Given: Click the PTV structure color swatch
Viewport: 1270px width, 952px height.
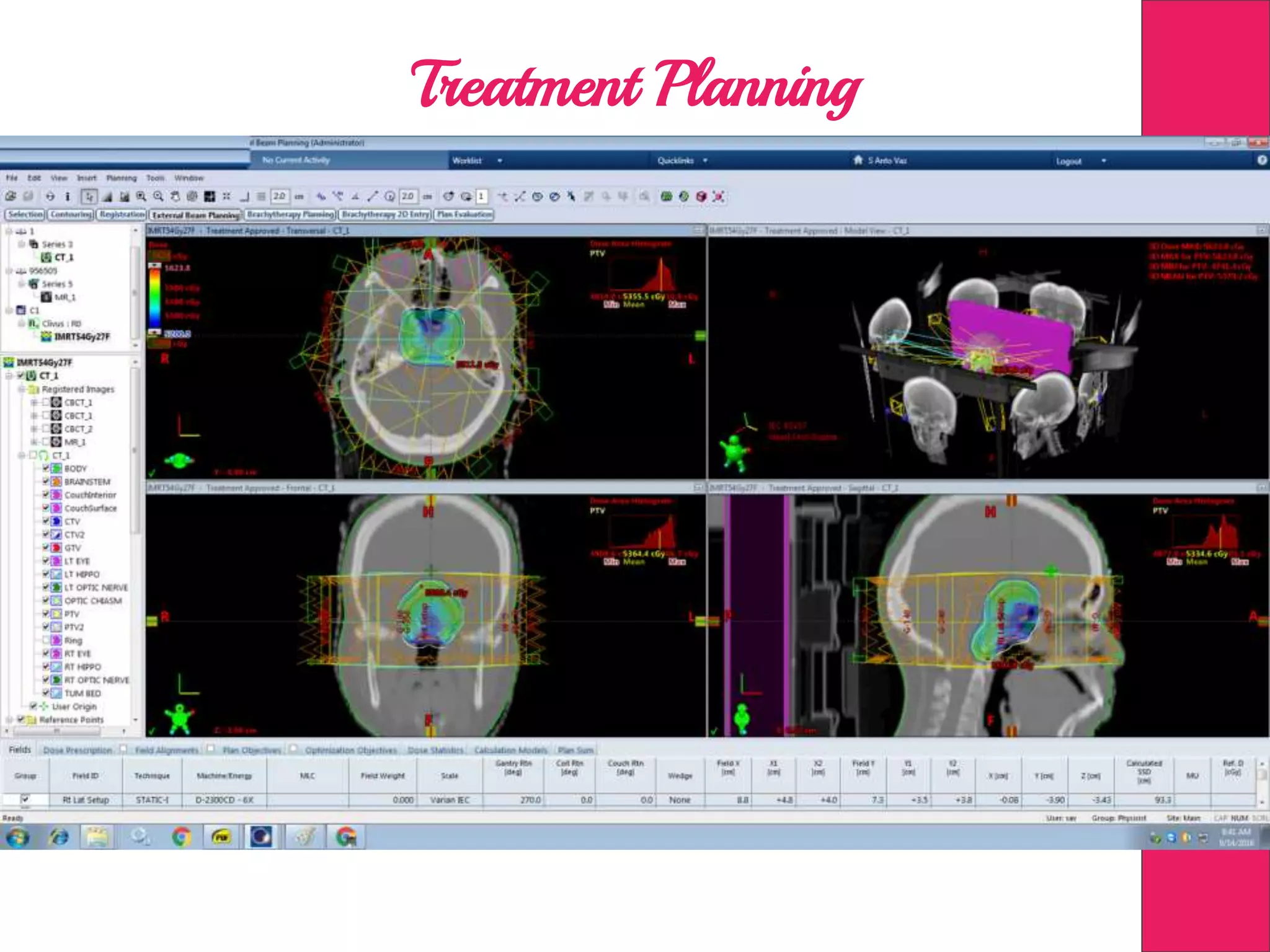Looking at the screenshot, I should tap(56, 614).
